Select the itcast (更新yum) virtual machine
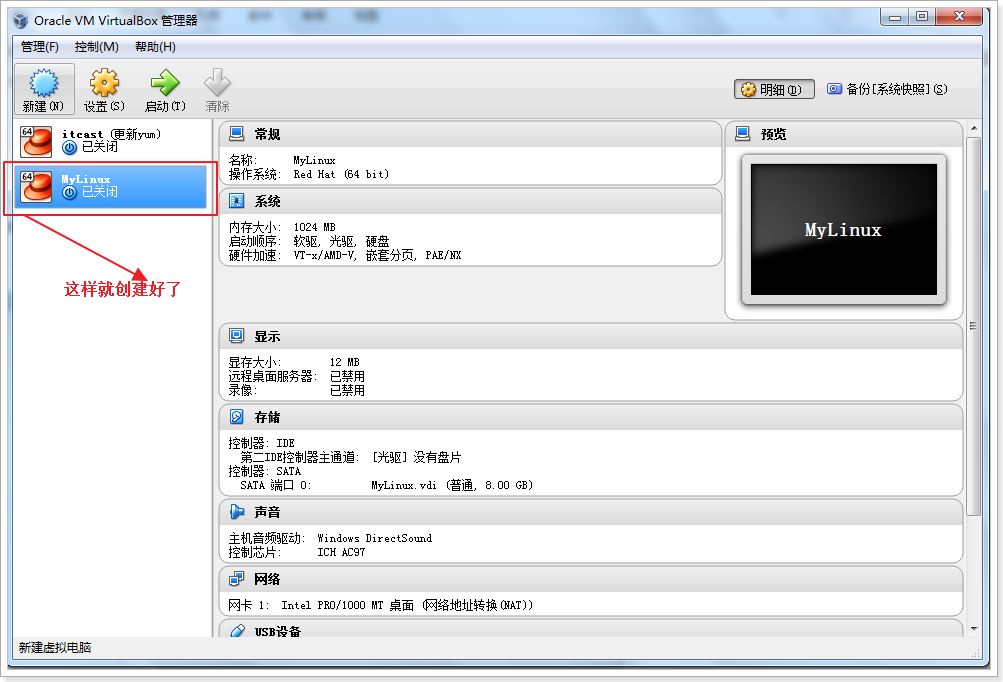This screenshot has height=682, width=1003. (111, 141)
